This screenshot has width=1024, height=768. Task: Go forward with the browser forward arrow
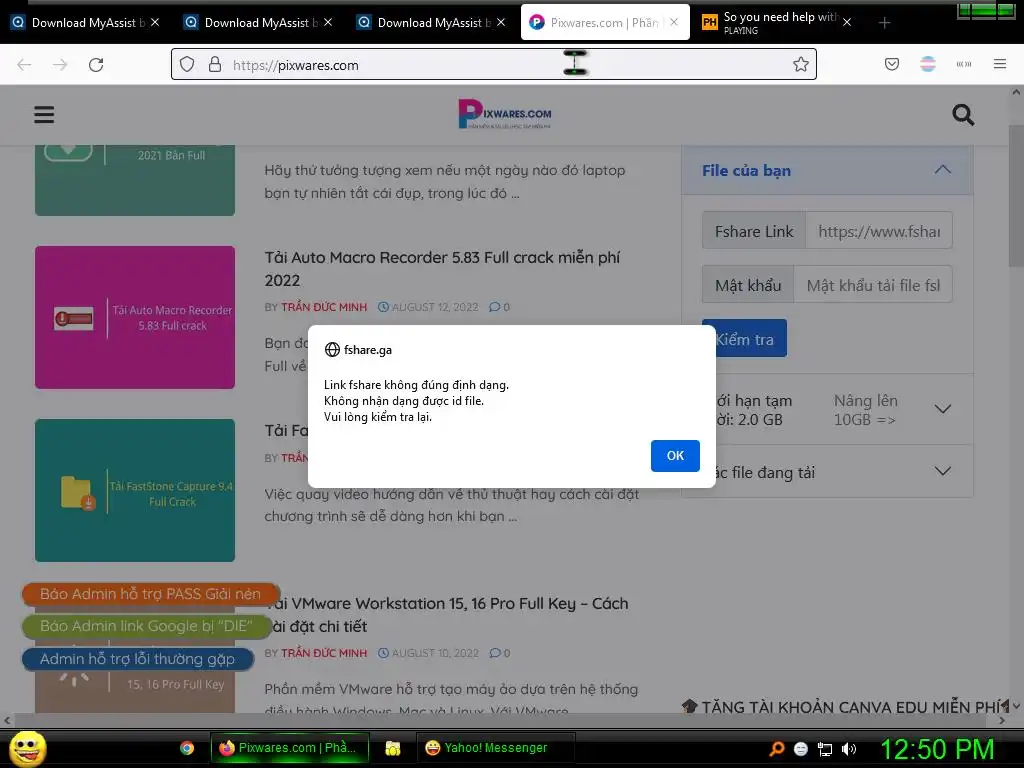60,65
